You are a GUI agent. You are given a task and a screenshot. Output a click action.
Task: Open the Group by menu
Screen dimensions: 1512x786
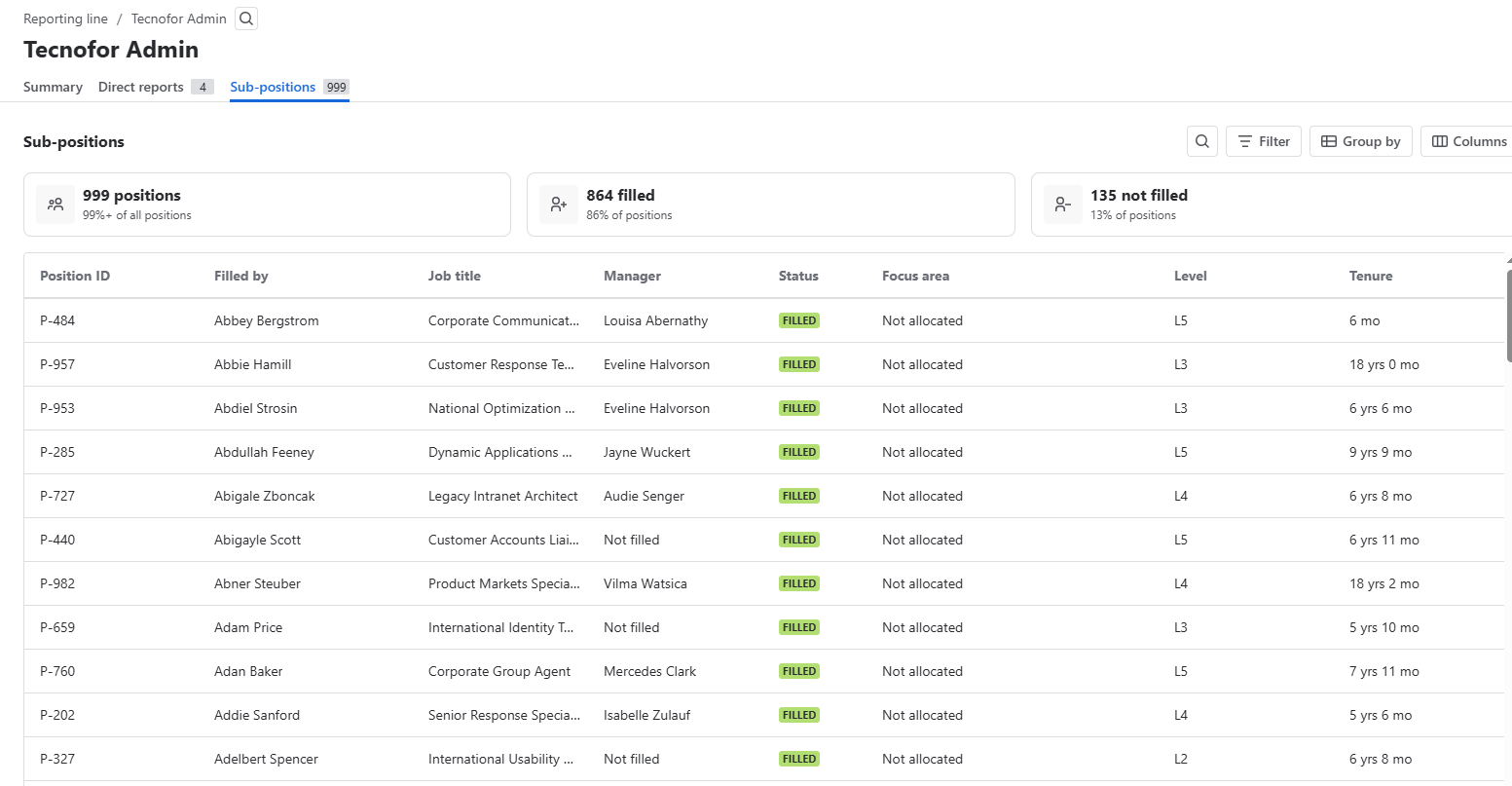tap(1360, 141)
